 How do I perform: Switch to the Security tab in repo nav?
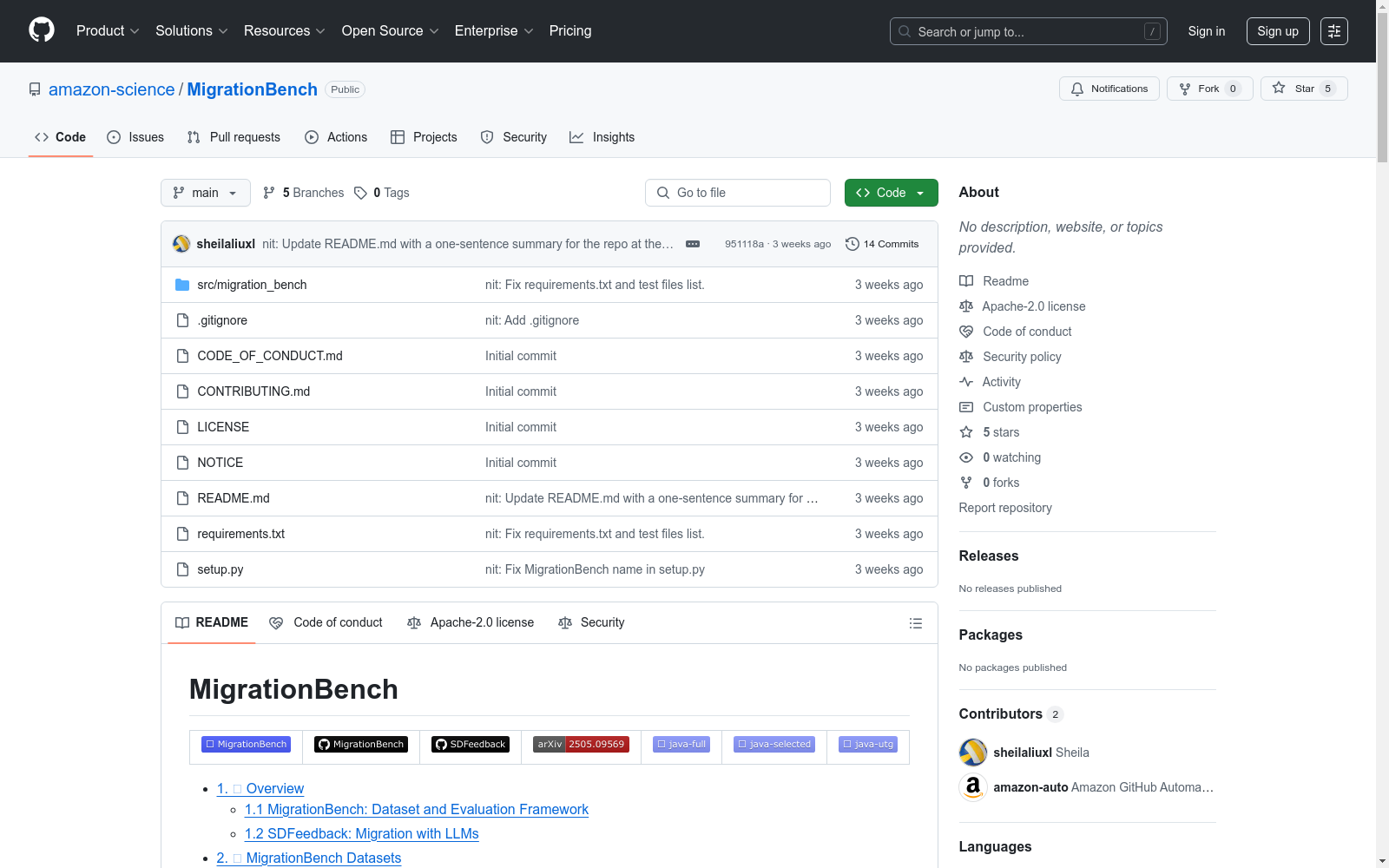pyautogui.click(x=514, y=137)
